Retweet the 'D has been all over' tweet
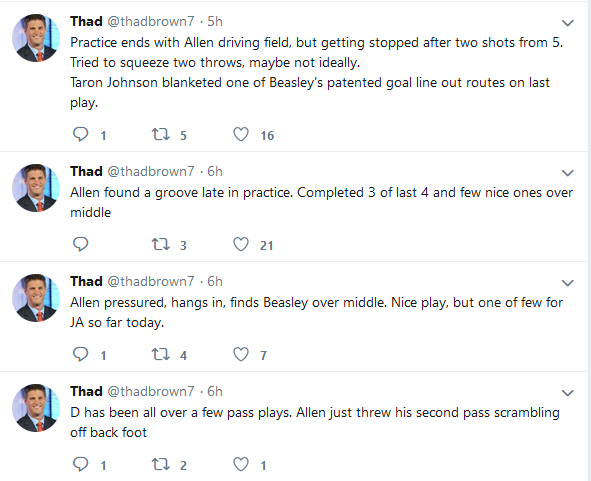 (161, 464)
